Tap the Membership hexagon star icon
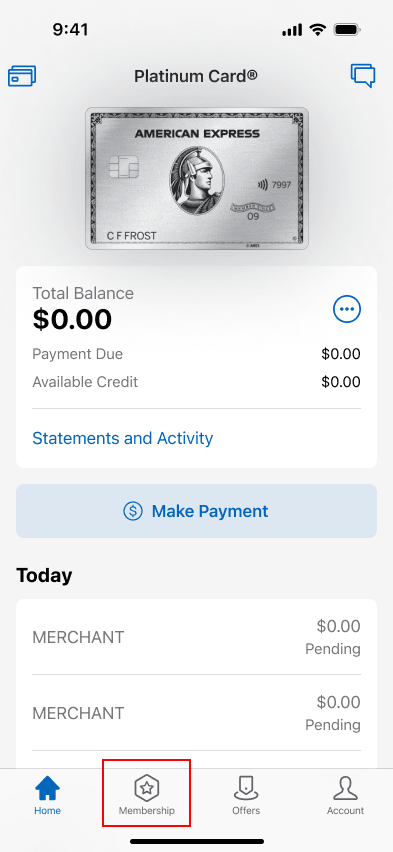This screenshot has height=852, width=393. [147, 788]
